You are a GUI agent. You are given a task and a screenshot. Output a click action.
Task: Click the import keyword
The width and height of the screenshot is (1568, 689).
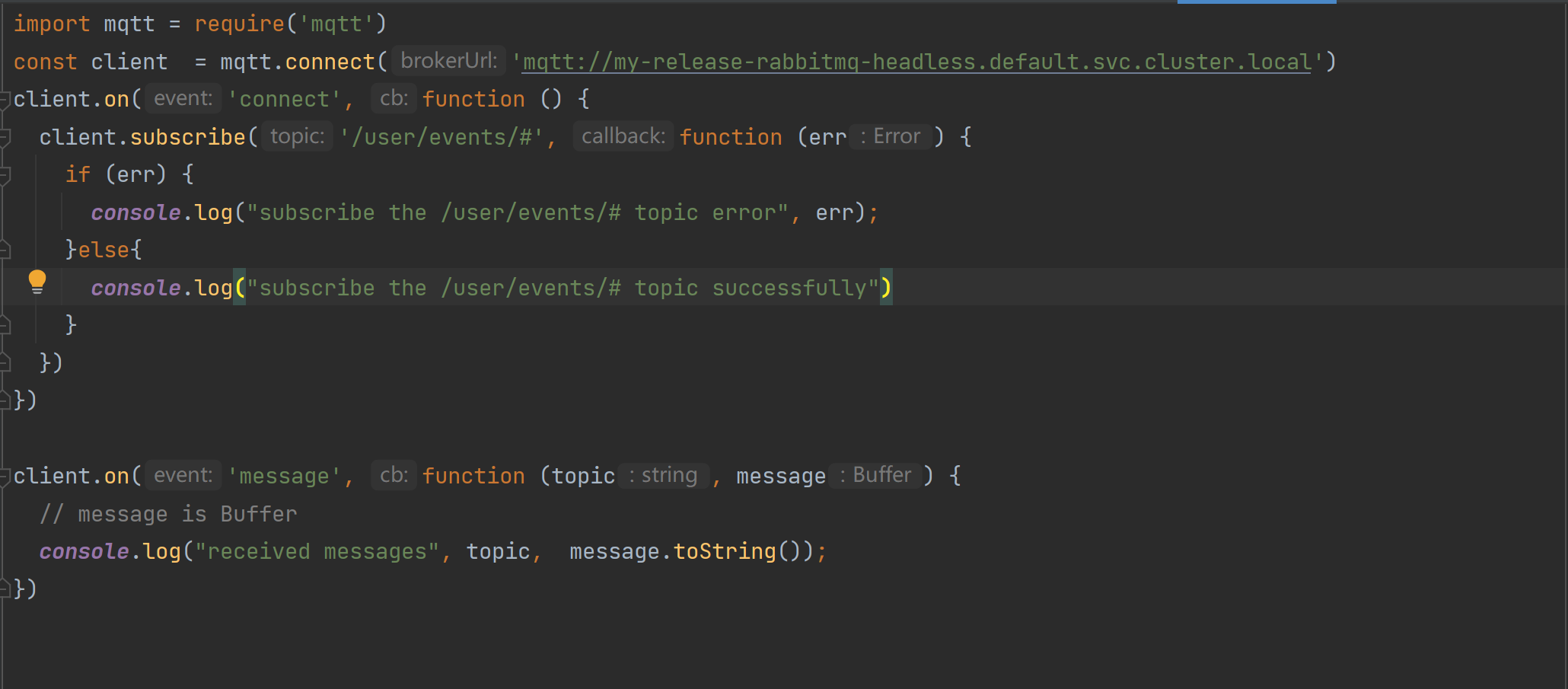(x=52, y=24)
